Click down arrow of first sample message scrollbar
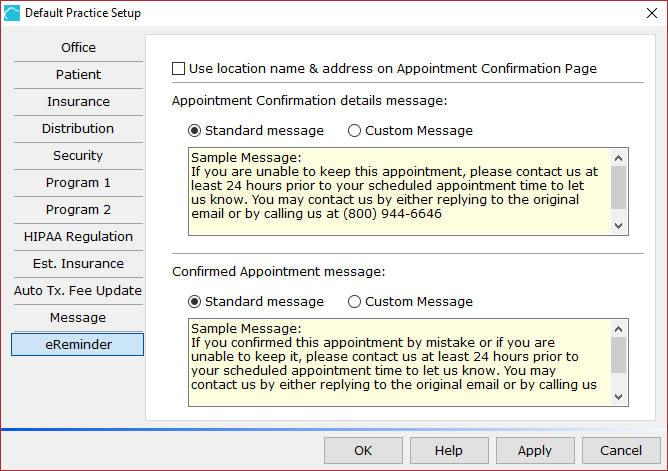 (619, 226)
